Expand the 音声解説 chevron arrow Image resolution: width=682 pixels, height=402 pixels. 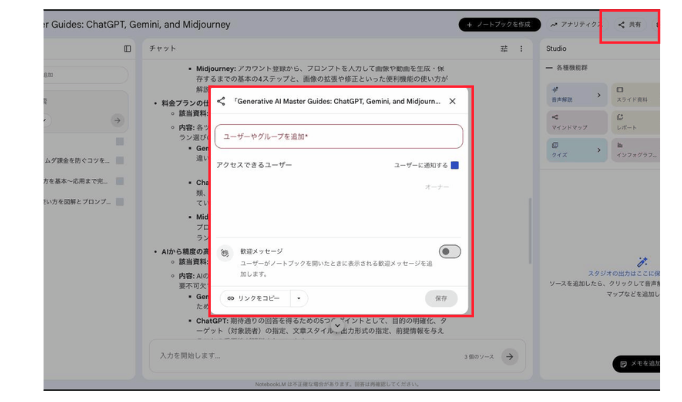point(599,96)
